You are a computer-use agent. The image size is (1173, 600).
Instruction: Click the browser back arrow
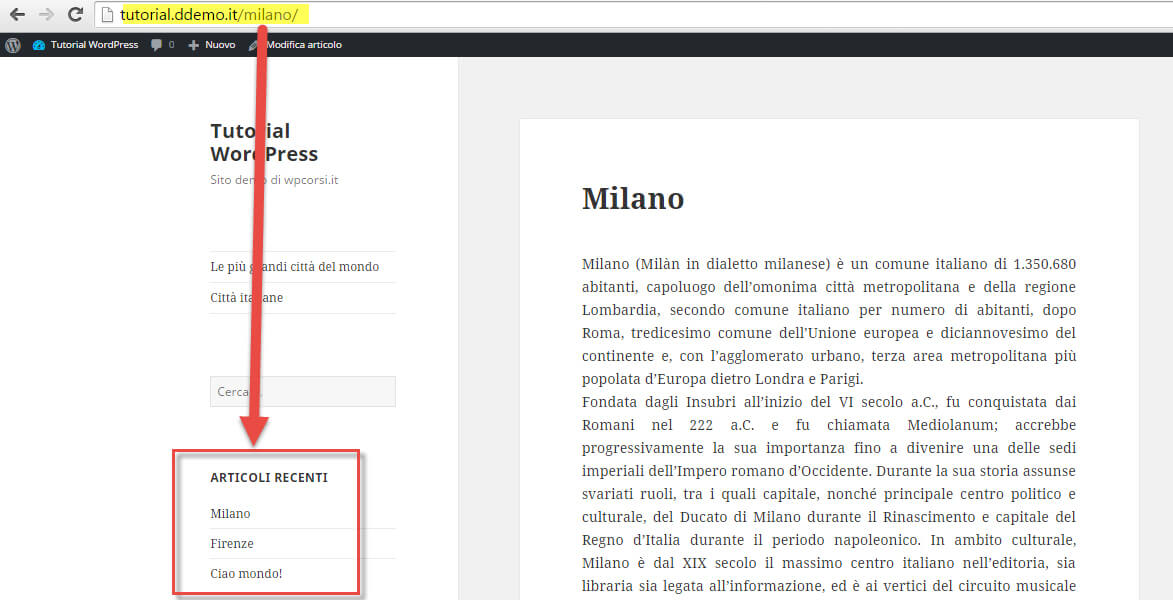click(x=18, y=16)
